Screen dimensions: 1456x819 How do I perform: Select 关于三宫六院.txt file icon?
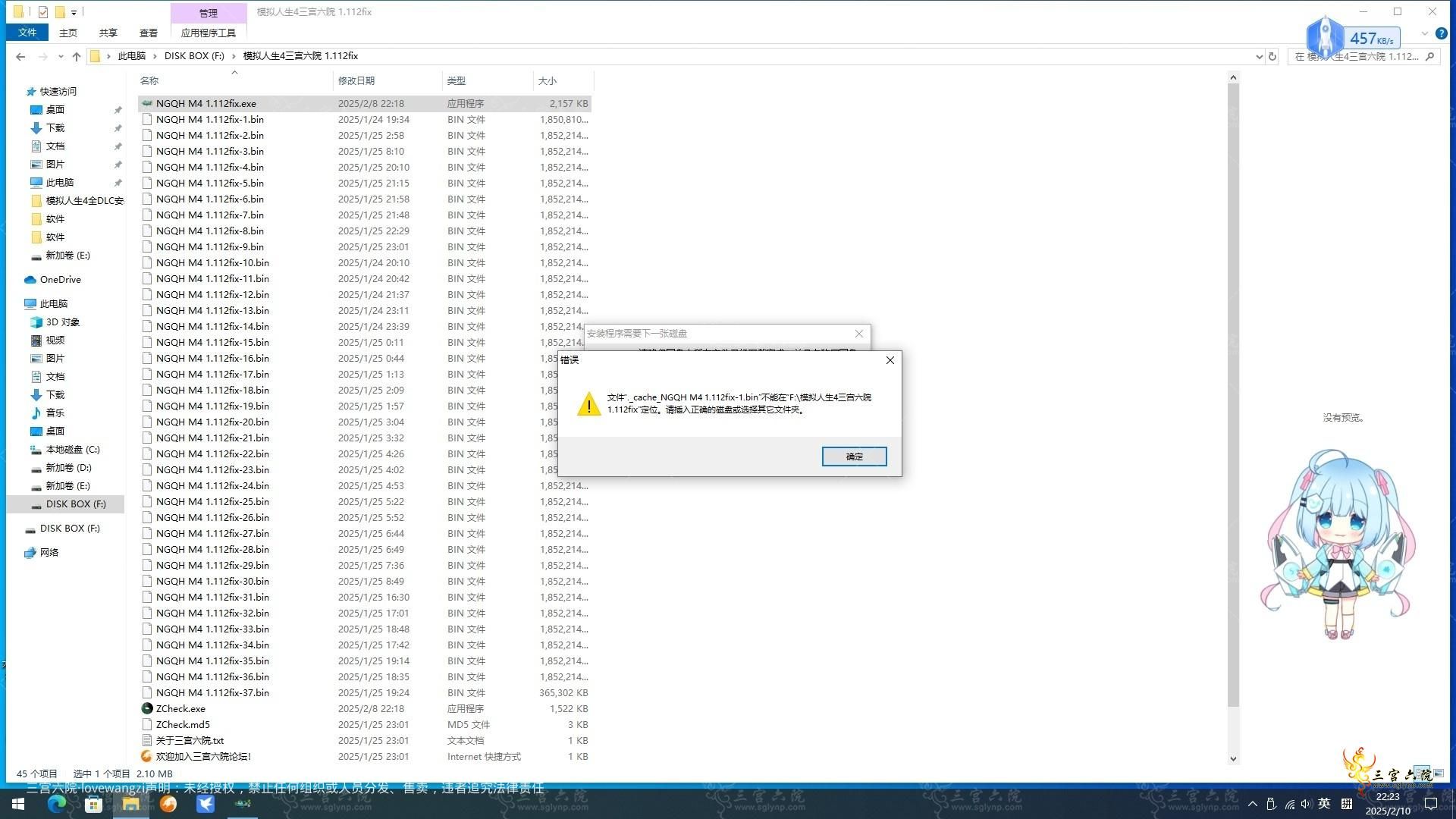point(147,741)
